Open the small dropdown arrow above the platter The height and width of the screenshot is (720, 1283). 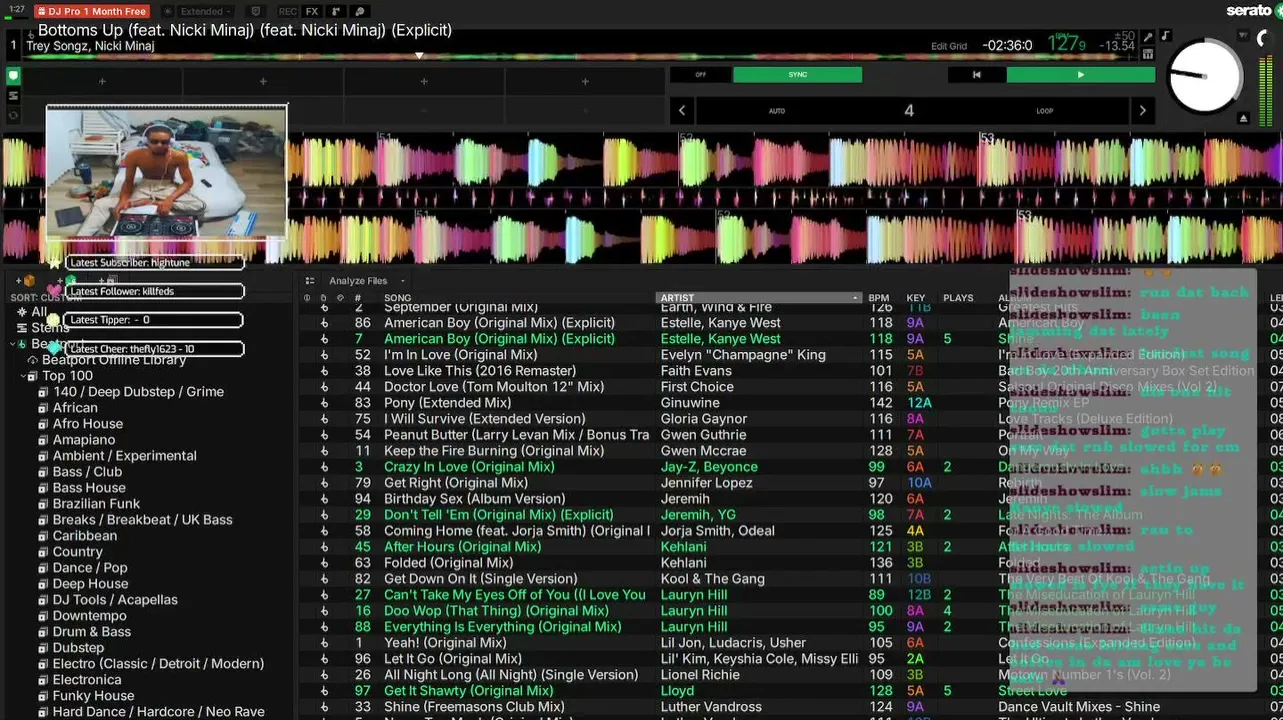click(1242, 37)
